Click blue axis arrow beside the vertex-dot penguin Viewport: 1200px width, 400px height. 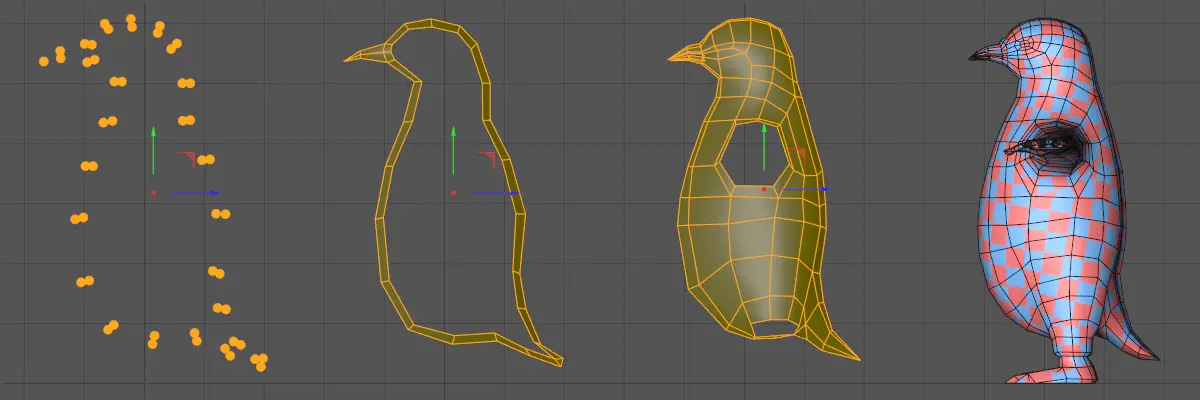tap(195, 192)
